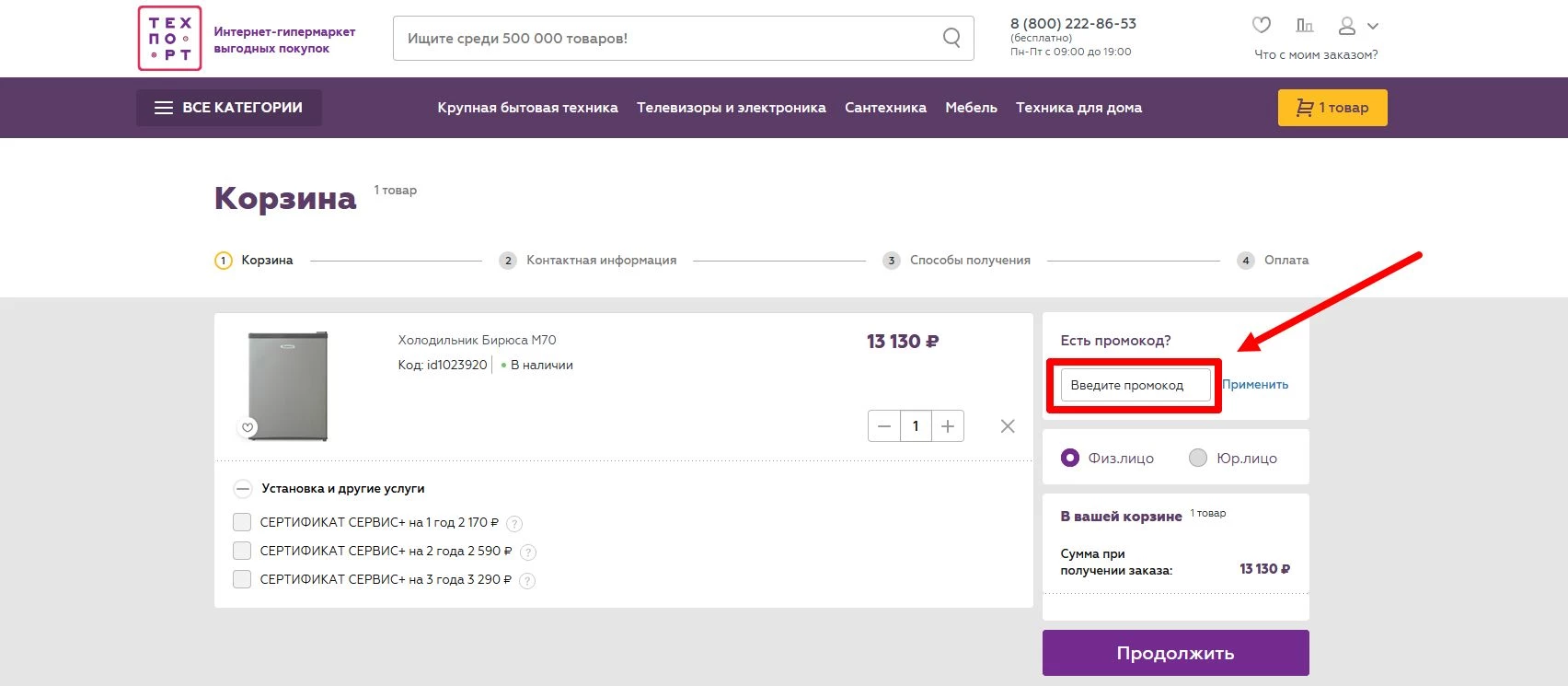Check СЕРТИФИКАТ СЕРВИС+ на 1 год
The image size is (1568, 686).
tap(242, 522)
